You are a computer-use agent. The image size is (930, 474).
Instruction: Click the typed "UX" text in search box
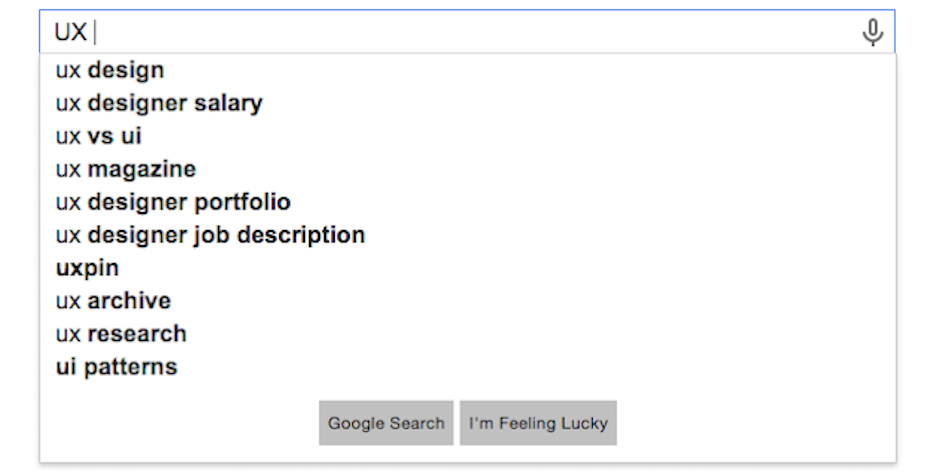[70, 33]
